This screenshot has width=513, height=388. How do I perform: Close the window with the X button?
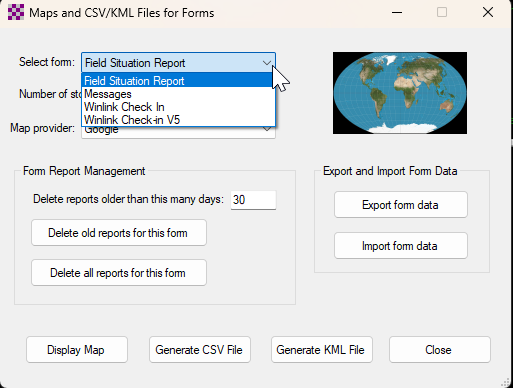(x=488, y=13)
